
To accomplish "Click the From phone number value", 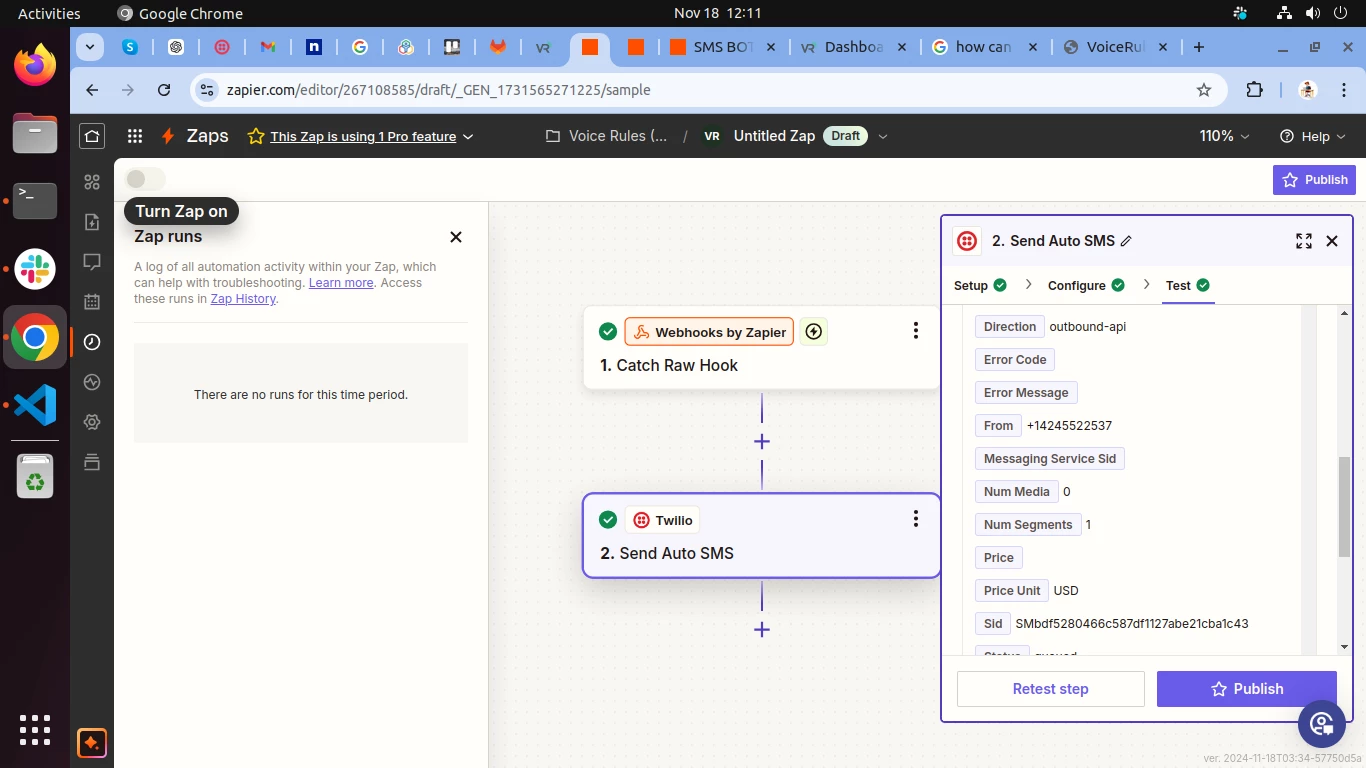I will 1069,426.
